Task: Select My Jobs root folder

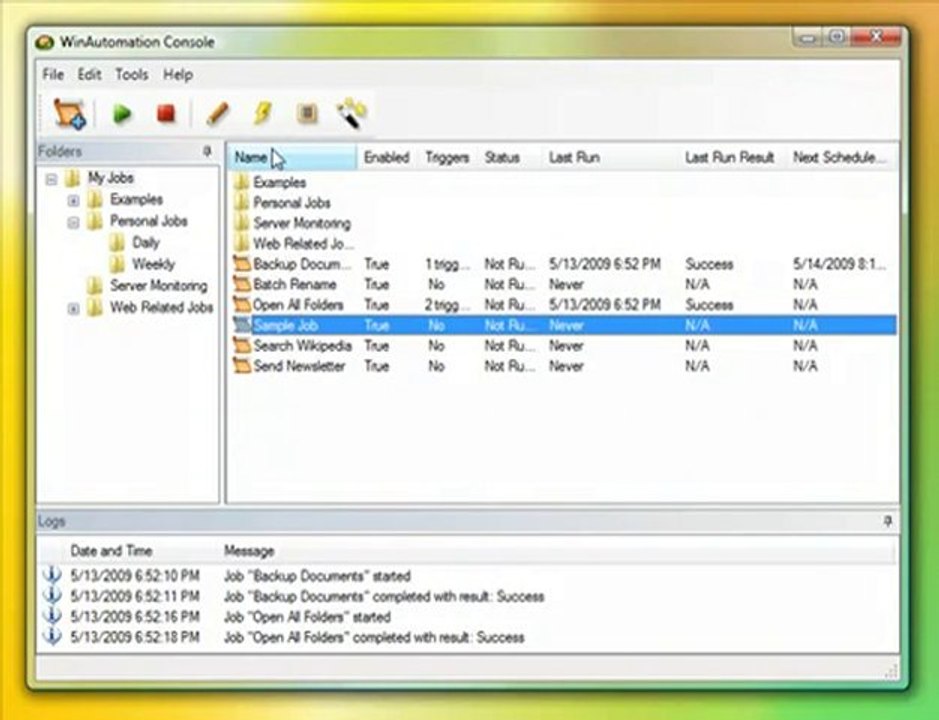Action: click(111, 178)
